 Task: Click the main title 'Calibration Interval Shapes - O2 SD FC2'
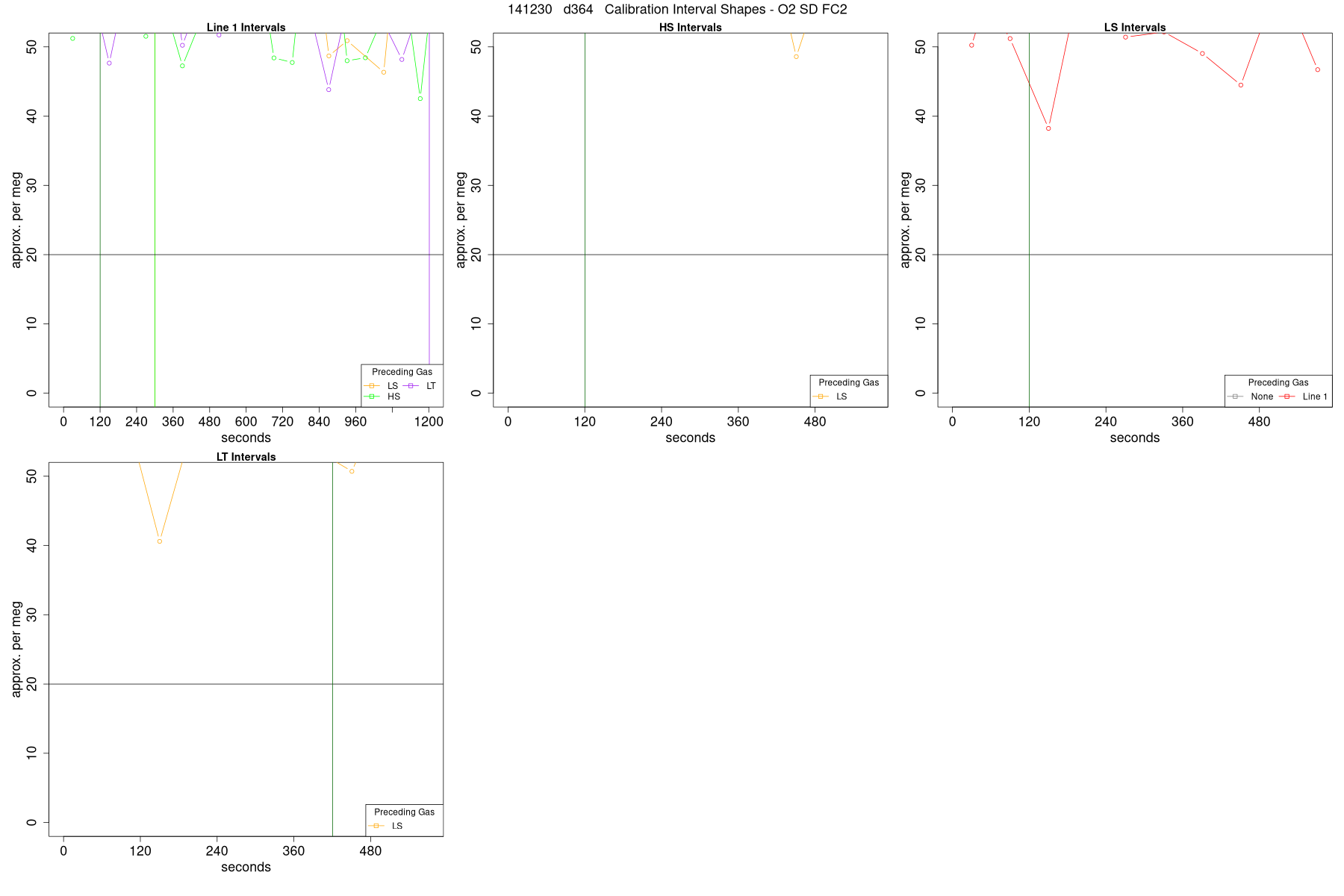pos(726,10)
